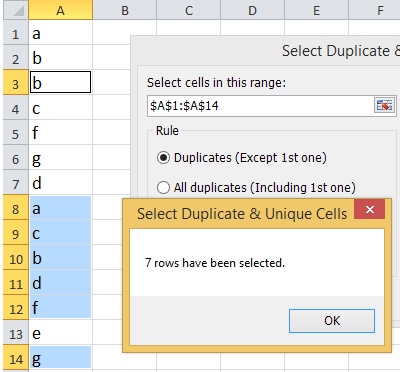Click cell A6 containing 'g'
The width and height of the screenshot is (400, 372).
[60, 157]
